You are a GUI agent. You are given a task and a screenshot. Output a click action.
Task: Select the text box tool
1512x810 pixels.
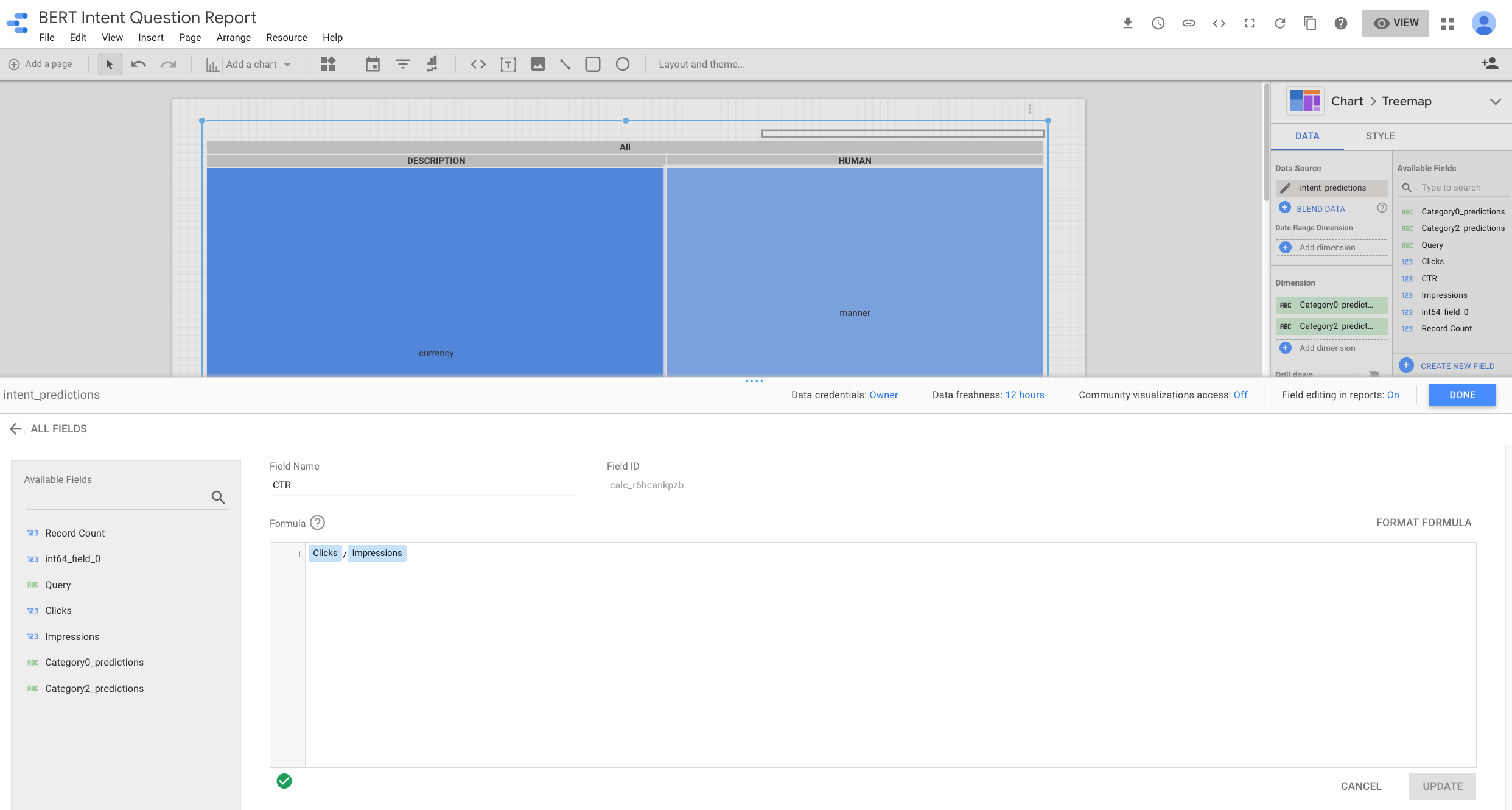(508, 64)
